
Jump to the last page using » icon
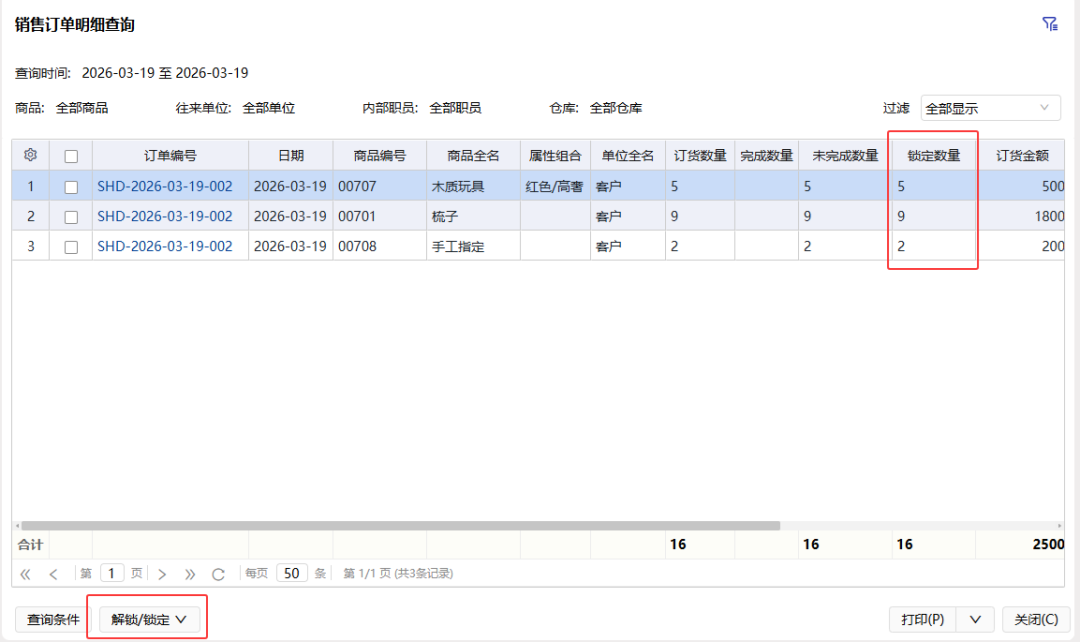pyautogui.click(x=189, y=572)
